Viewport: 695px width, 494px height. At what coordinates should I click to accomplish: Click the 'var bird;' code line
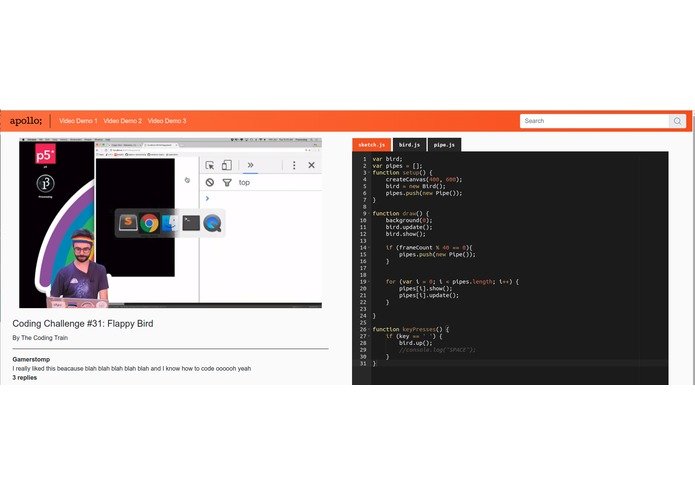387,159
